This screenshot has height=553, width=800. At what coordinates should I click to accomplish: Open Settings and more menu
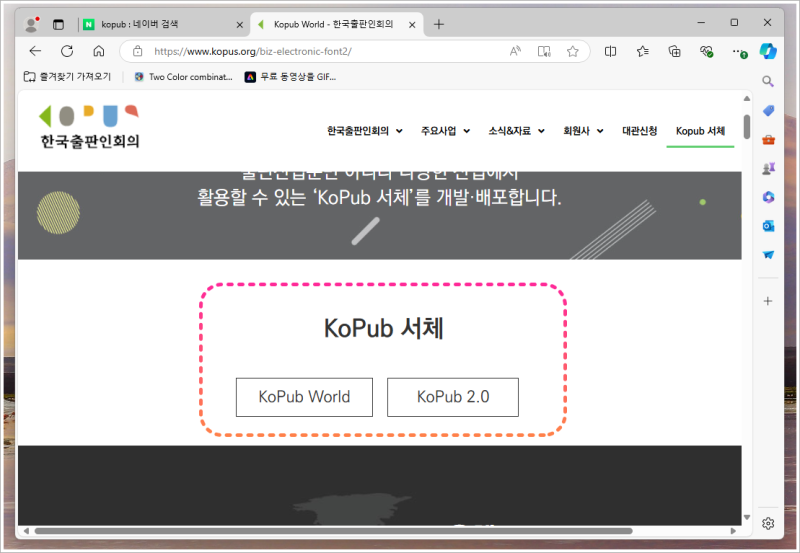coord(739,51)
